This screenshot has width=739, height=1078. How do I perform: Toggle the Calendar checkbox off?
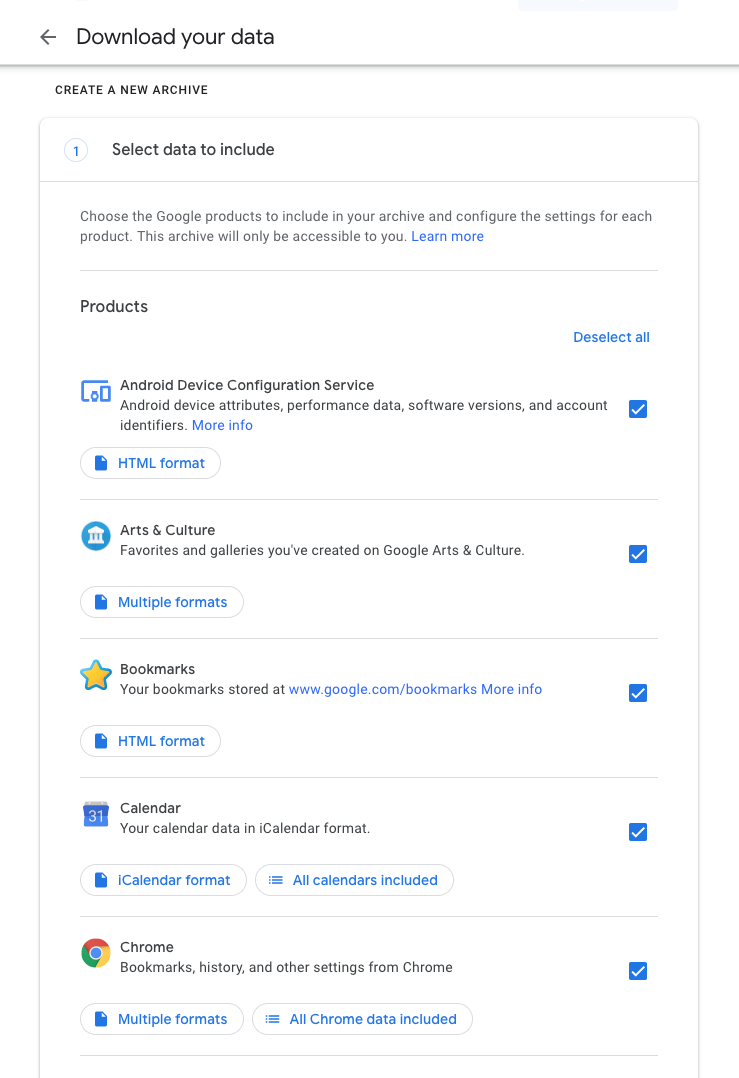(x=638, y=832)
